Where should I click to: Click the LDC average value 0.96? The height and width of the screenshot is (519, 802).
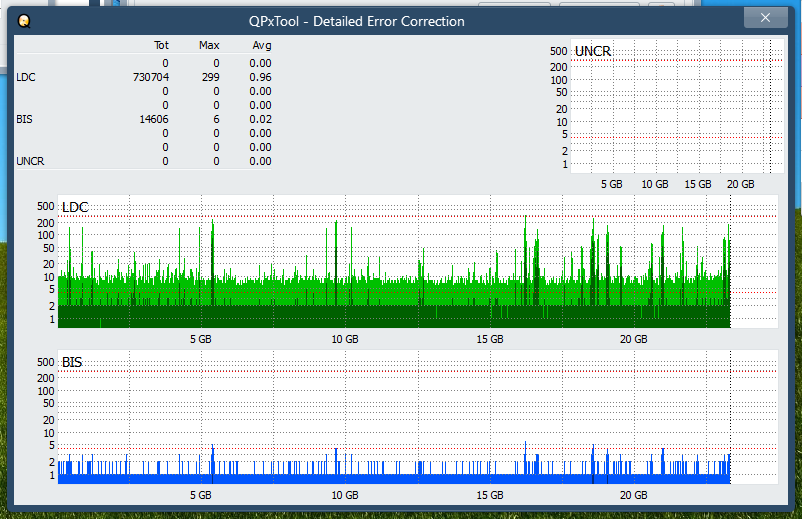pyautogui.click(x=260, y=77)
